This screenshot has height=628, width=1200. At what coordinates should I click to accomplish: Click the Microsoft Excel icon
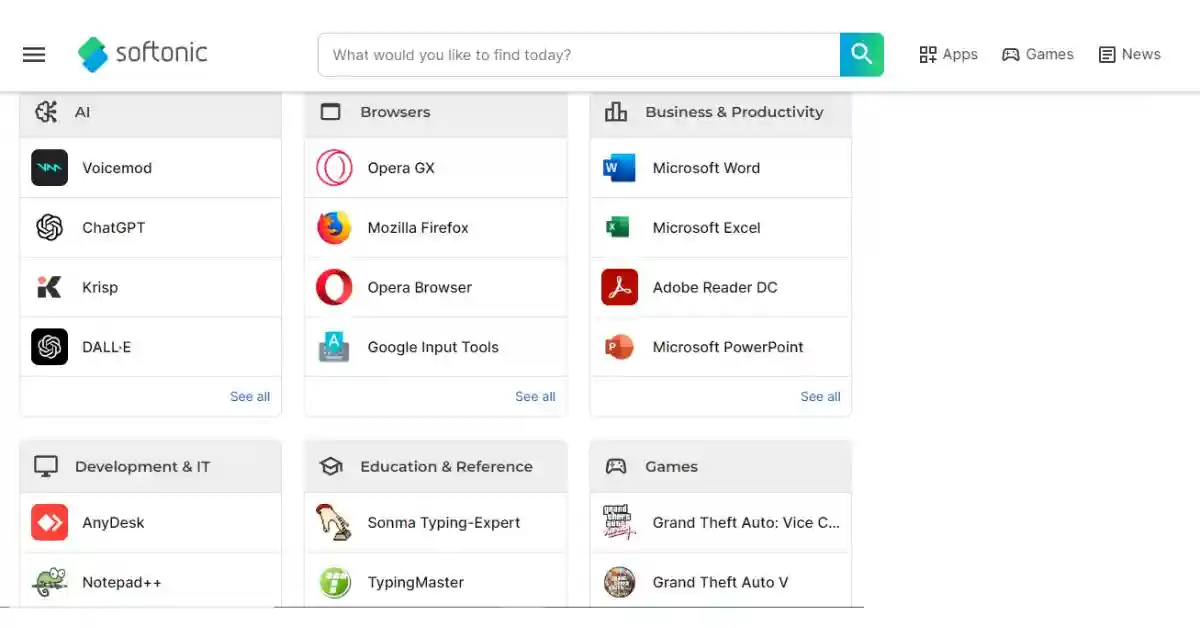619,228
